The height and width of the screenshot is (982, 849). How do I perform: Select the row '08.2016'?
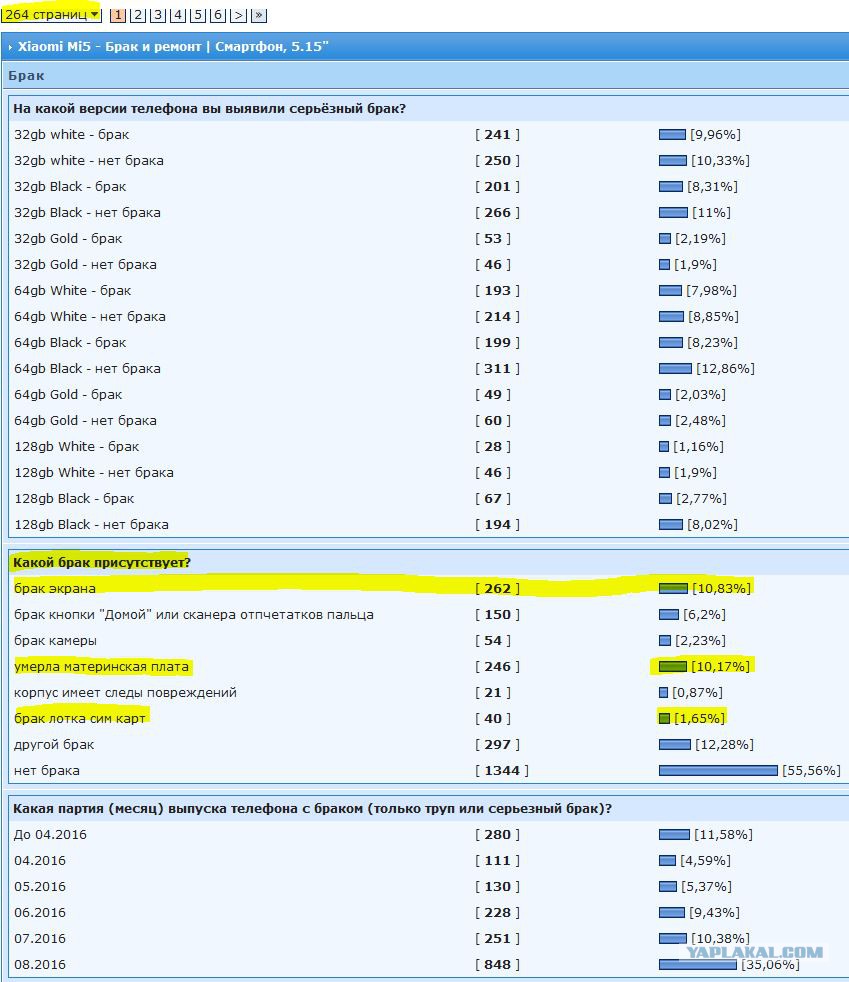[428, 964]
